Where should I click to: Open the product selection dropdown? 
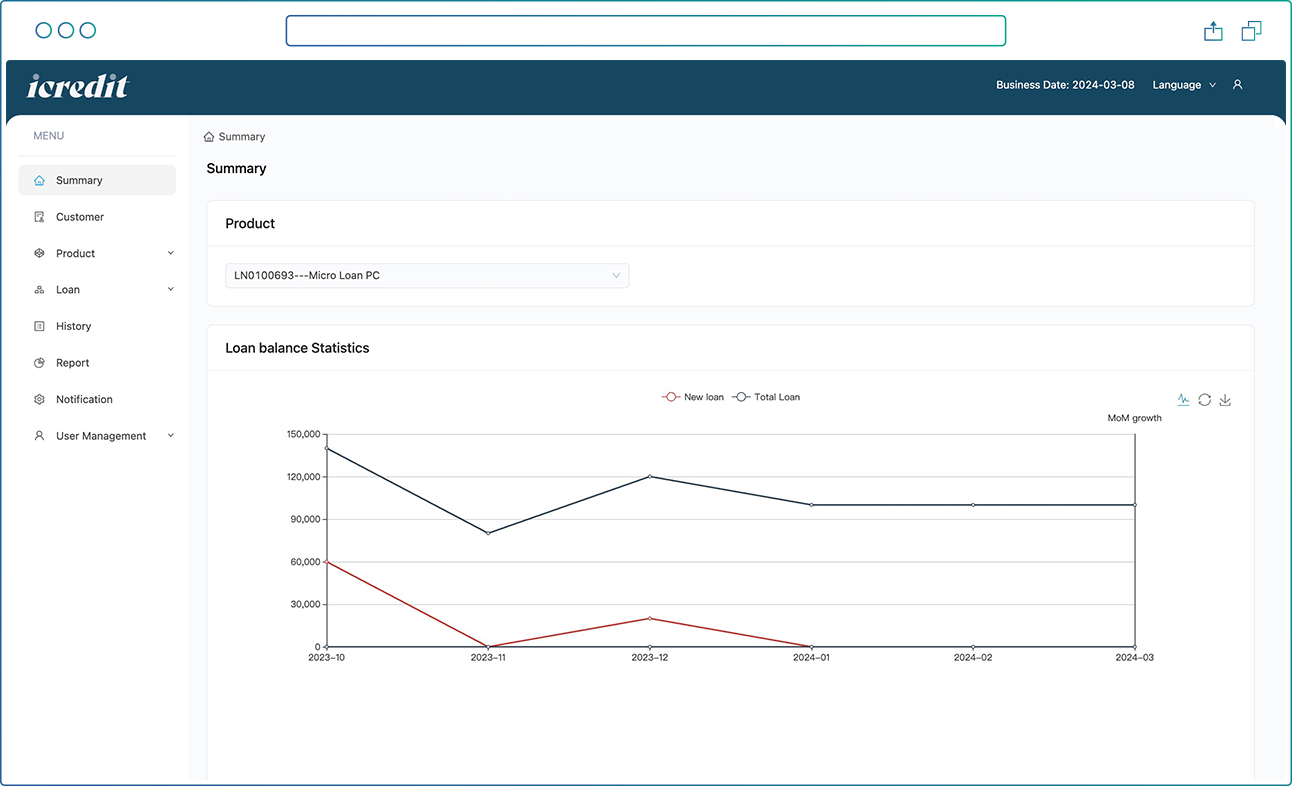pos(427,276)
